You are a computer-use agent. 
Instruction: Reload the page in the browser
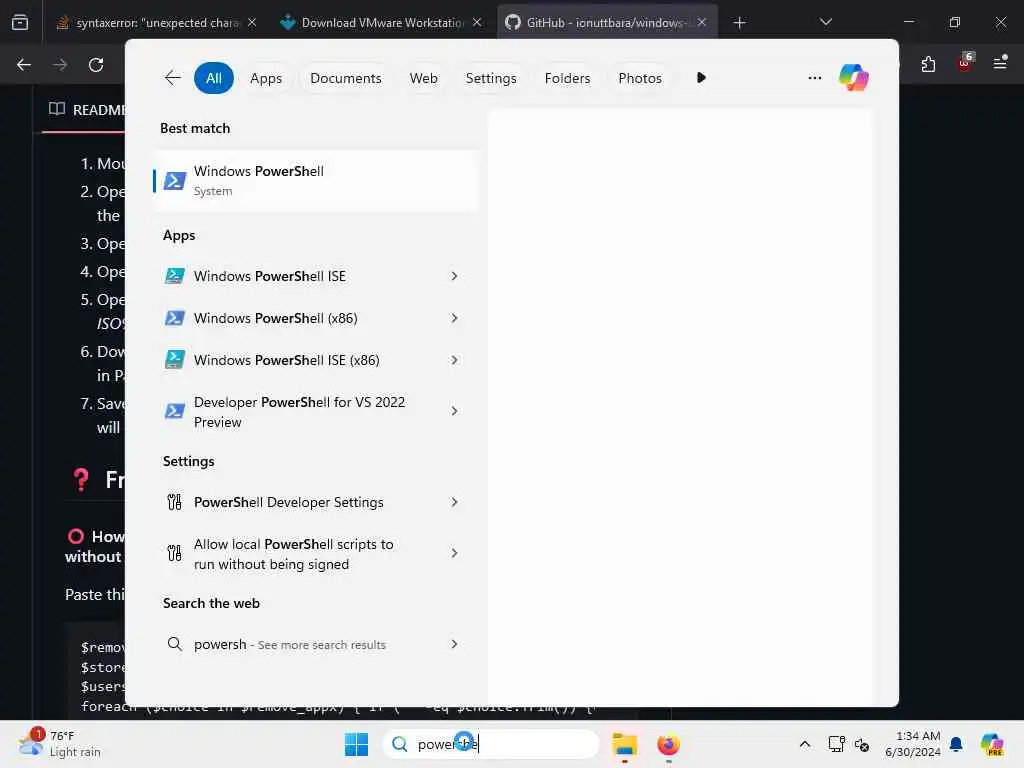(96, 65)
